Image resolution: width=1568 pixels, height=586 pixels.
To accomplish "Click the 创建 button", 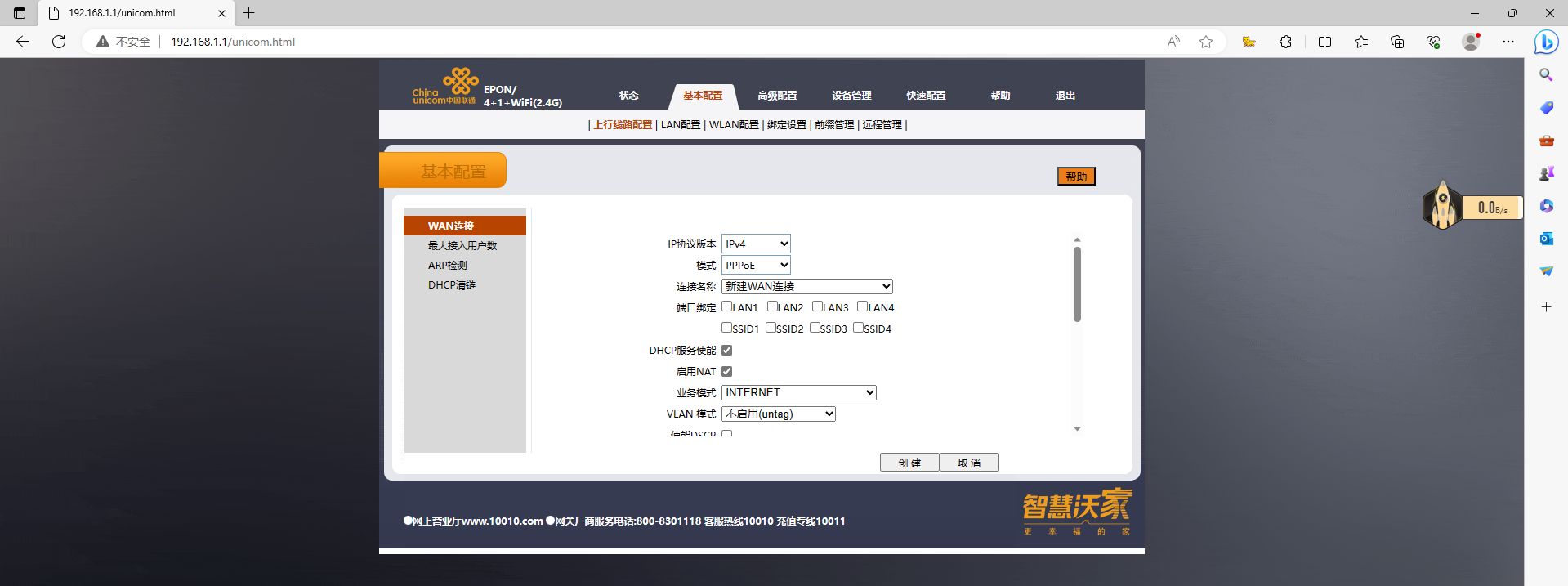I will [909, 463].
